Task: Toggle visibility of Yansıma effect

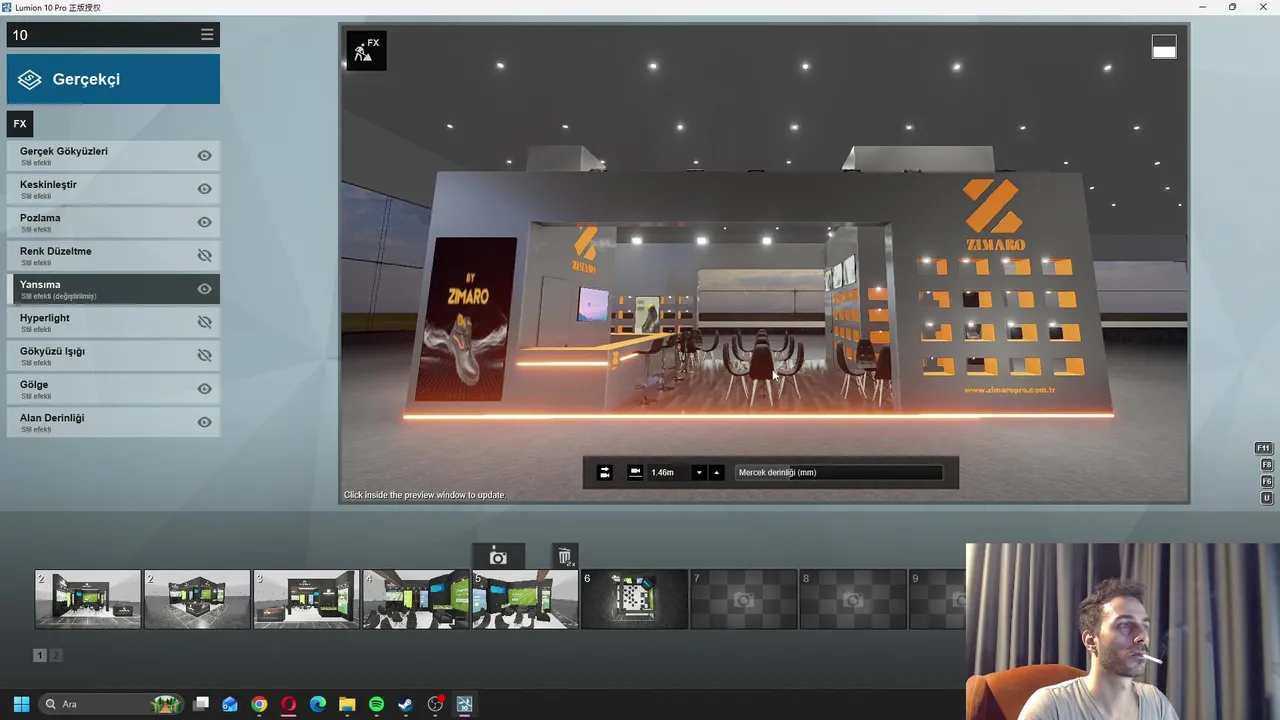Action: [204, 289]
